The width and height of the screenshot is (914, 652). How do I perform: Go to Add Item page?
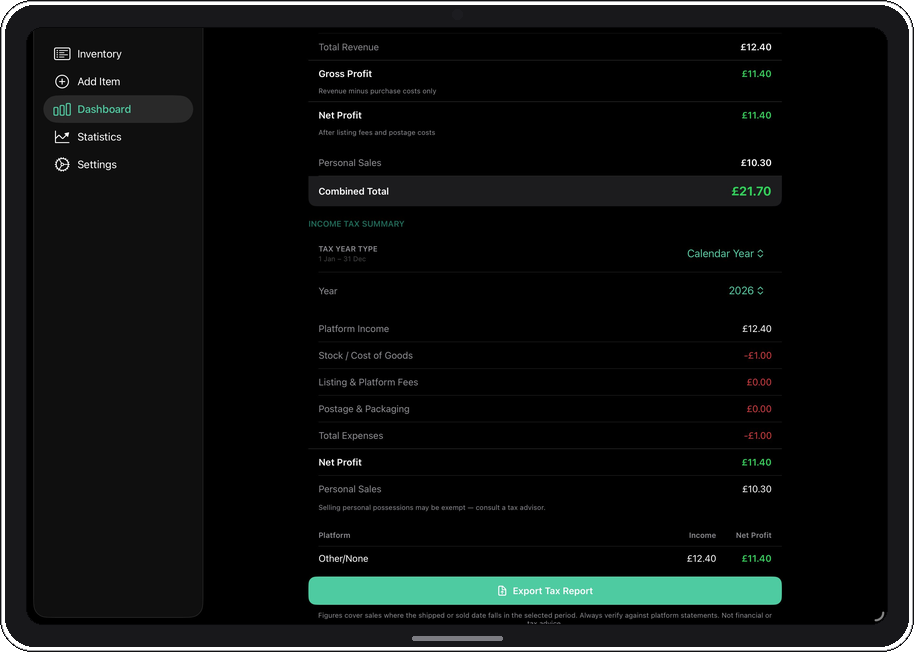tap(118, 82)
